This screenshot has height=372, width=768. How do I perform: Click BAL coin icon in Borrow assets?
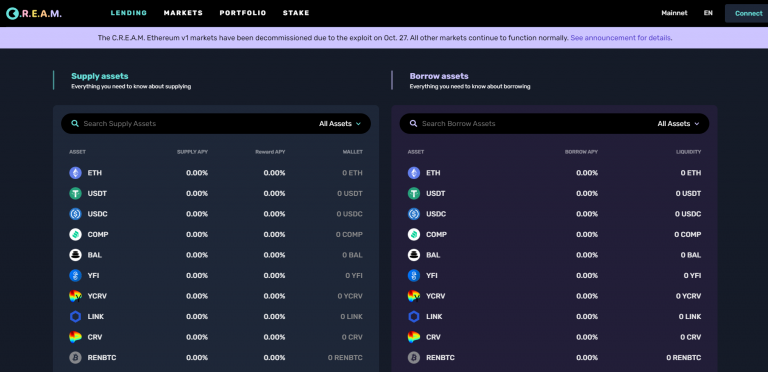pyautogui.click(x=414, y=255)
